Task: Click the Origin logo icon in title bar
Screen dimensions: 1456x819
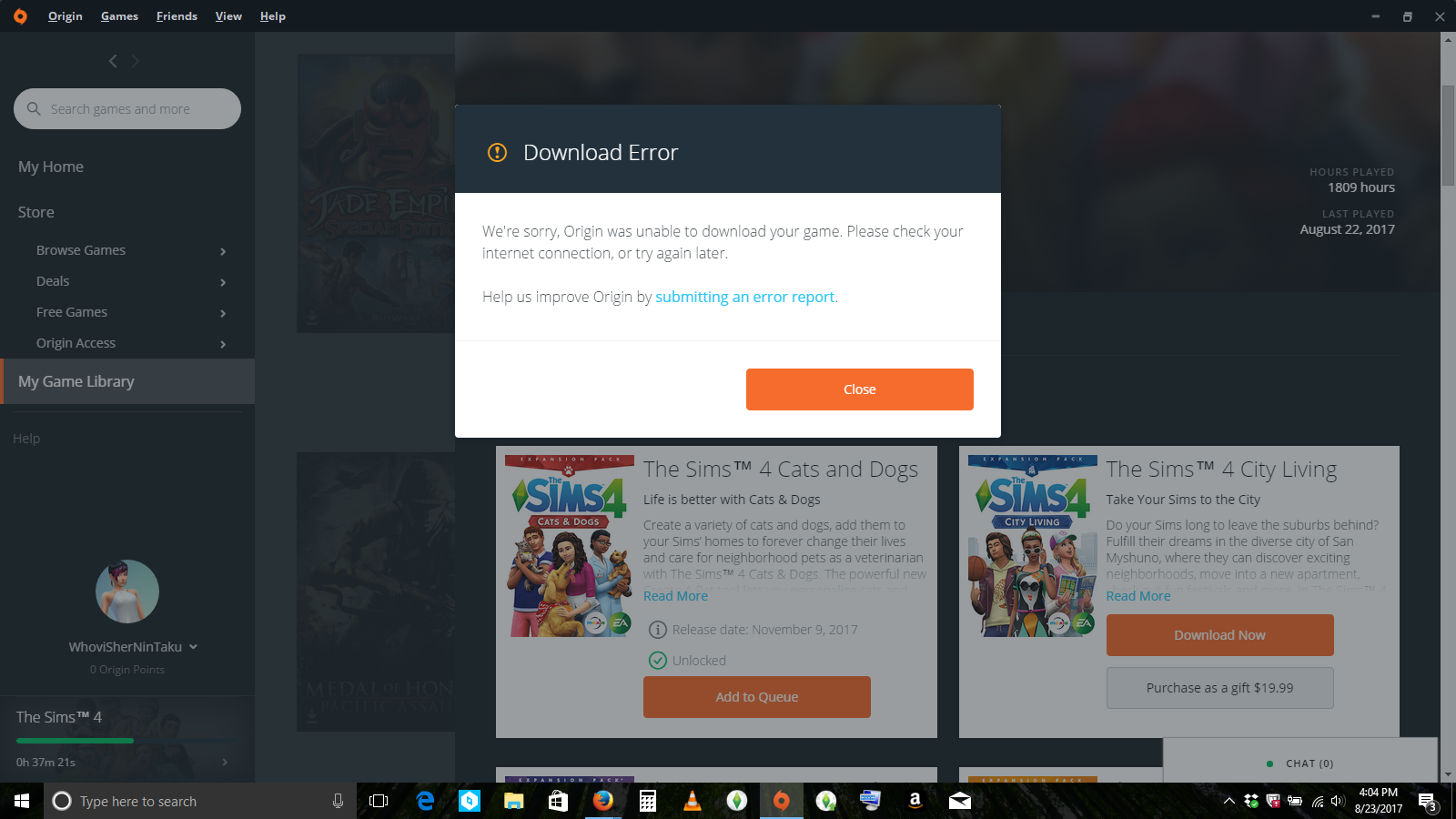Action: click(x=20, y=16)
